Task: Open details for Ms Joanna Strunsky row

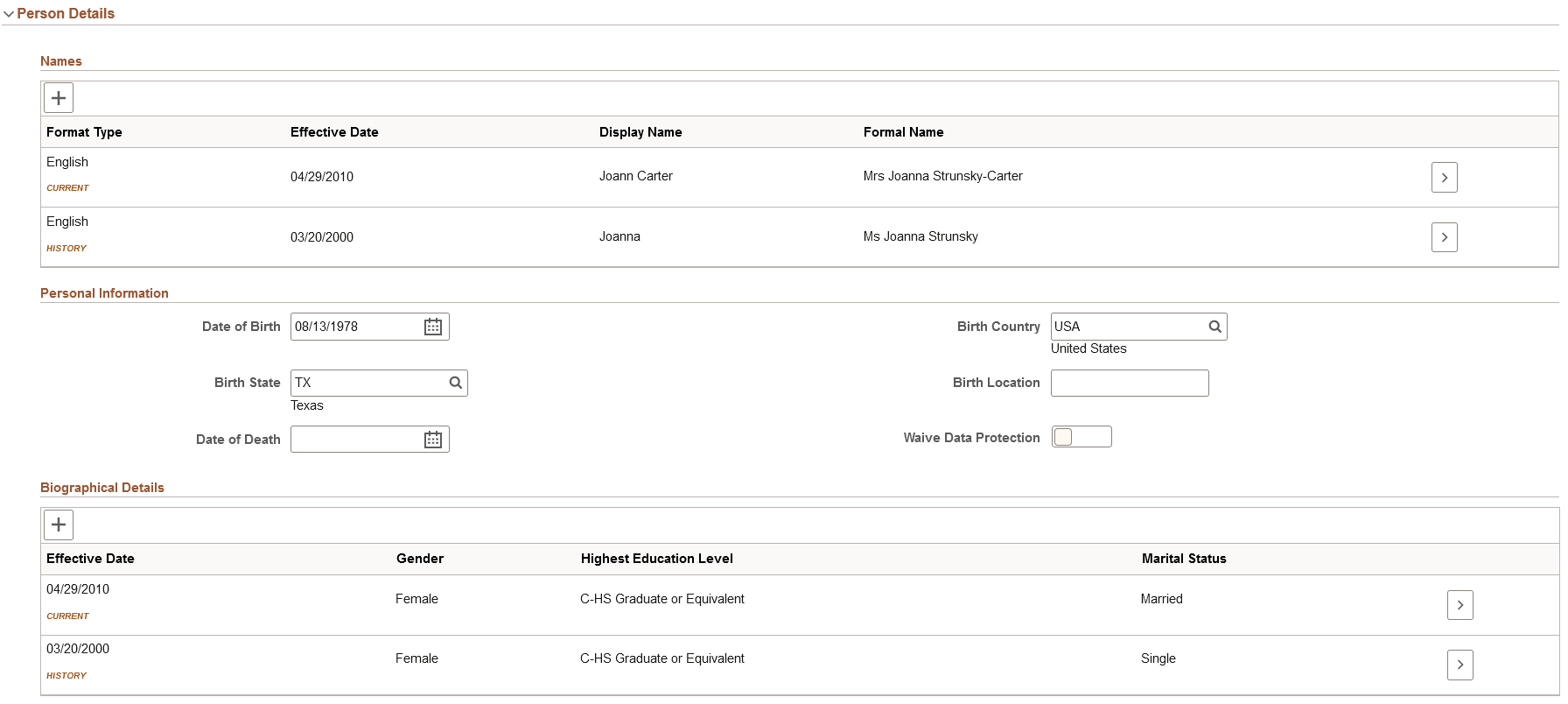Action: pyautogui.click(x=1444, y=236)
